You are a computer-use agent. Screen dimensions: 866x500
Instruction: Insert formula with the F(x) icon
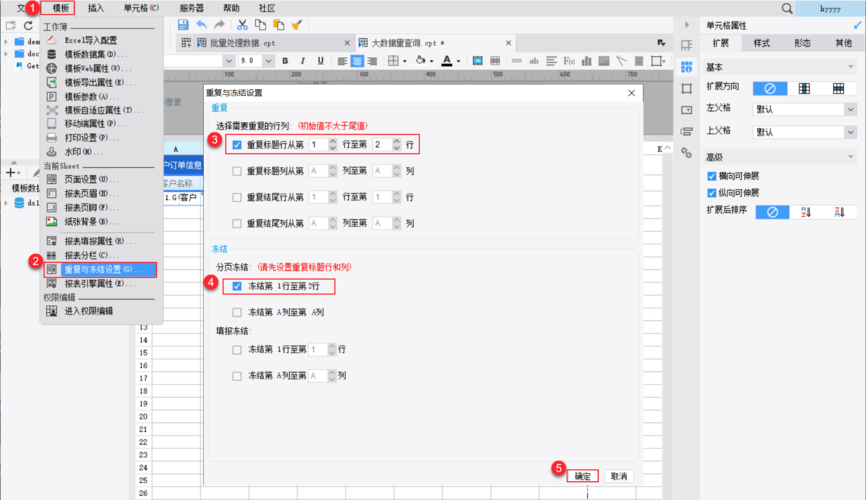(569, 61)
